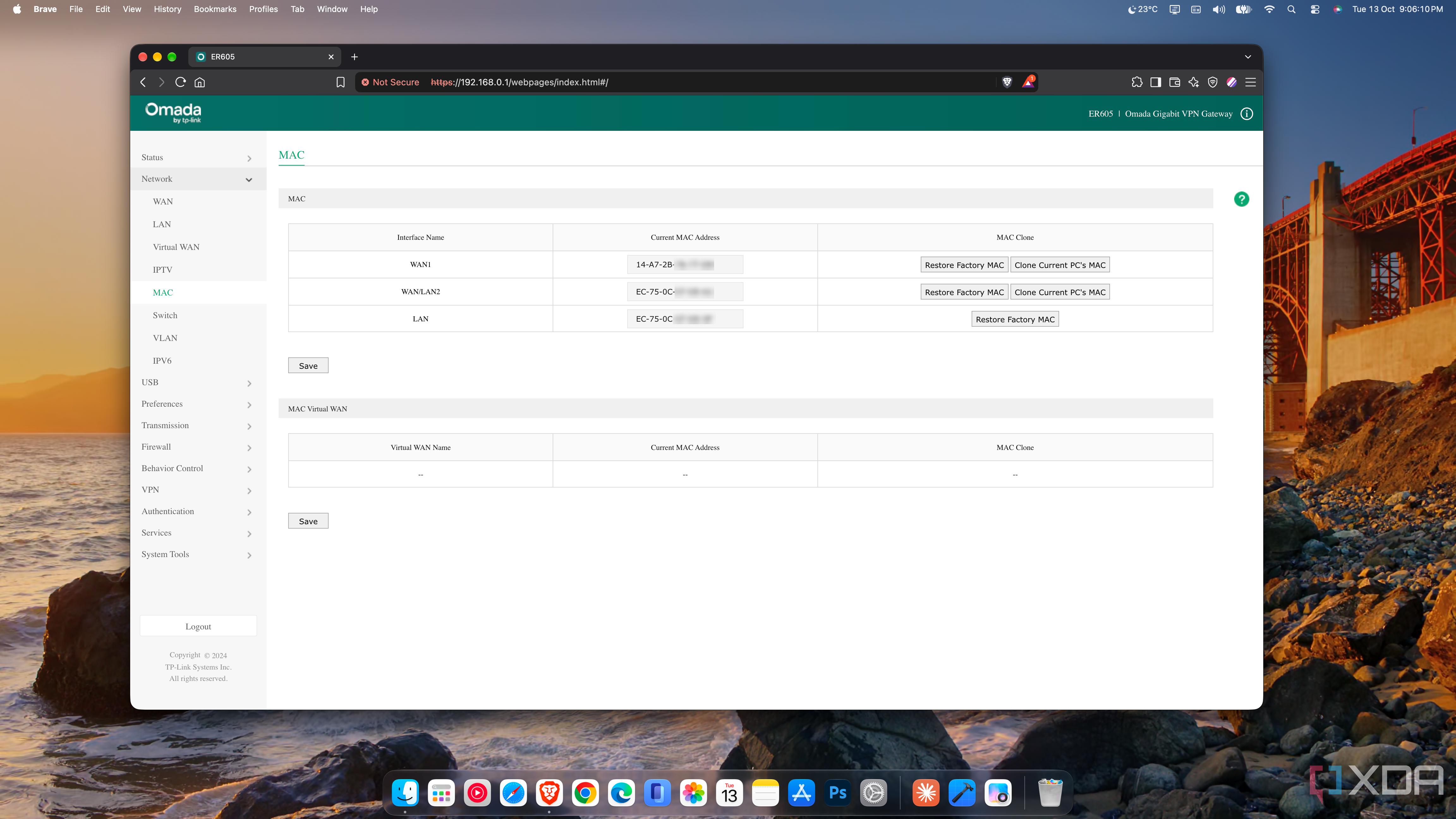Open Safari from the dock
1456x819 pixels.
(x=513, y=793)
